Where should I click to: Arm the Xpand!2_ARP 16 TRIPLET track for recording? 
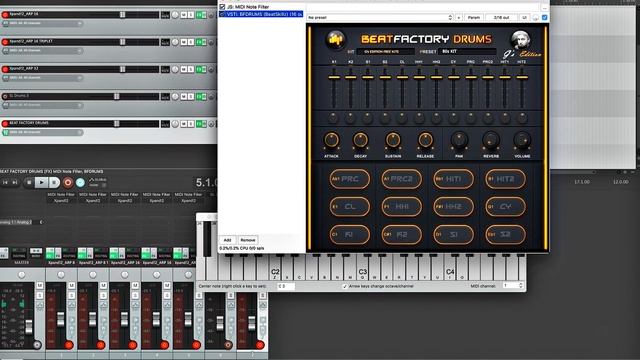[x=5, y=42]
